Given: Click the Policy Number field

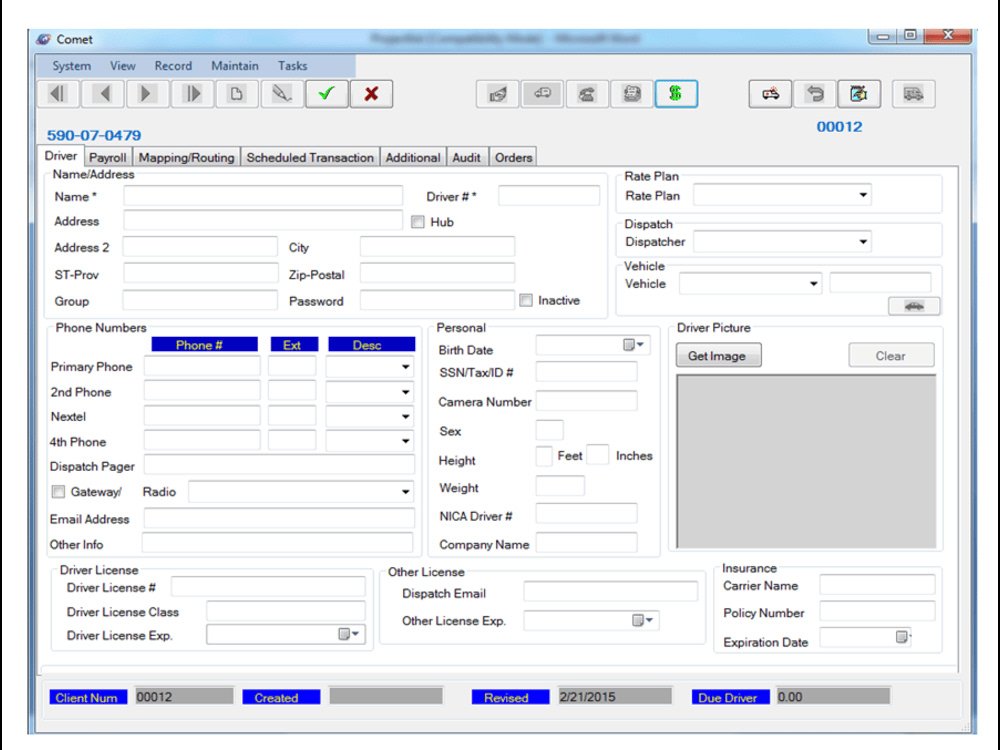Looking at the screenshot, I should point(877,612).
